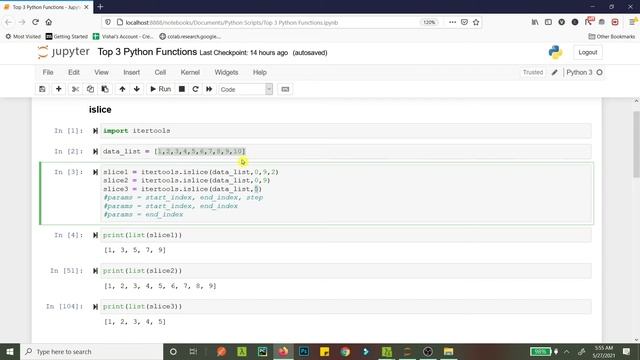Viewport: 640px width, 360px height.
Task: Open the command palette keyboard icon
Action: (285, 89)
